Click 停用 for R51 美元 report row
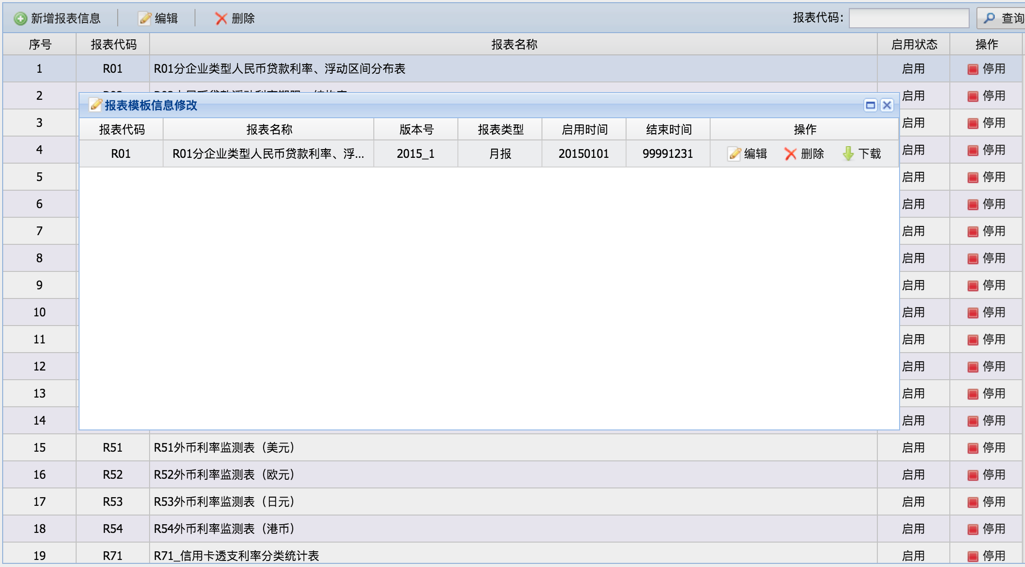1025x567 pixels. click(x=986, y=448)
